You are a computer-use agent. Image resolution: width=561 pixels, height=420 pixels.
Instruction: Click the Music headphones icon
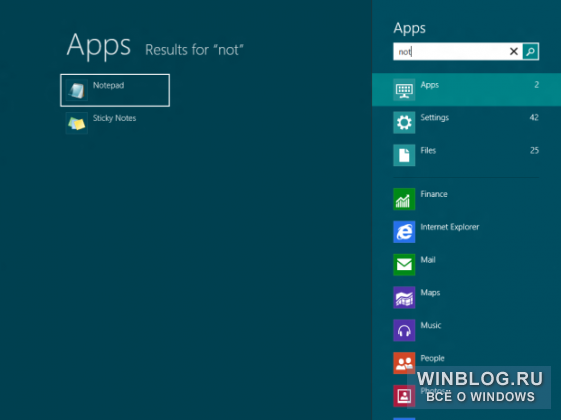[404, 330]
